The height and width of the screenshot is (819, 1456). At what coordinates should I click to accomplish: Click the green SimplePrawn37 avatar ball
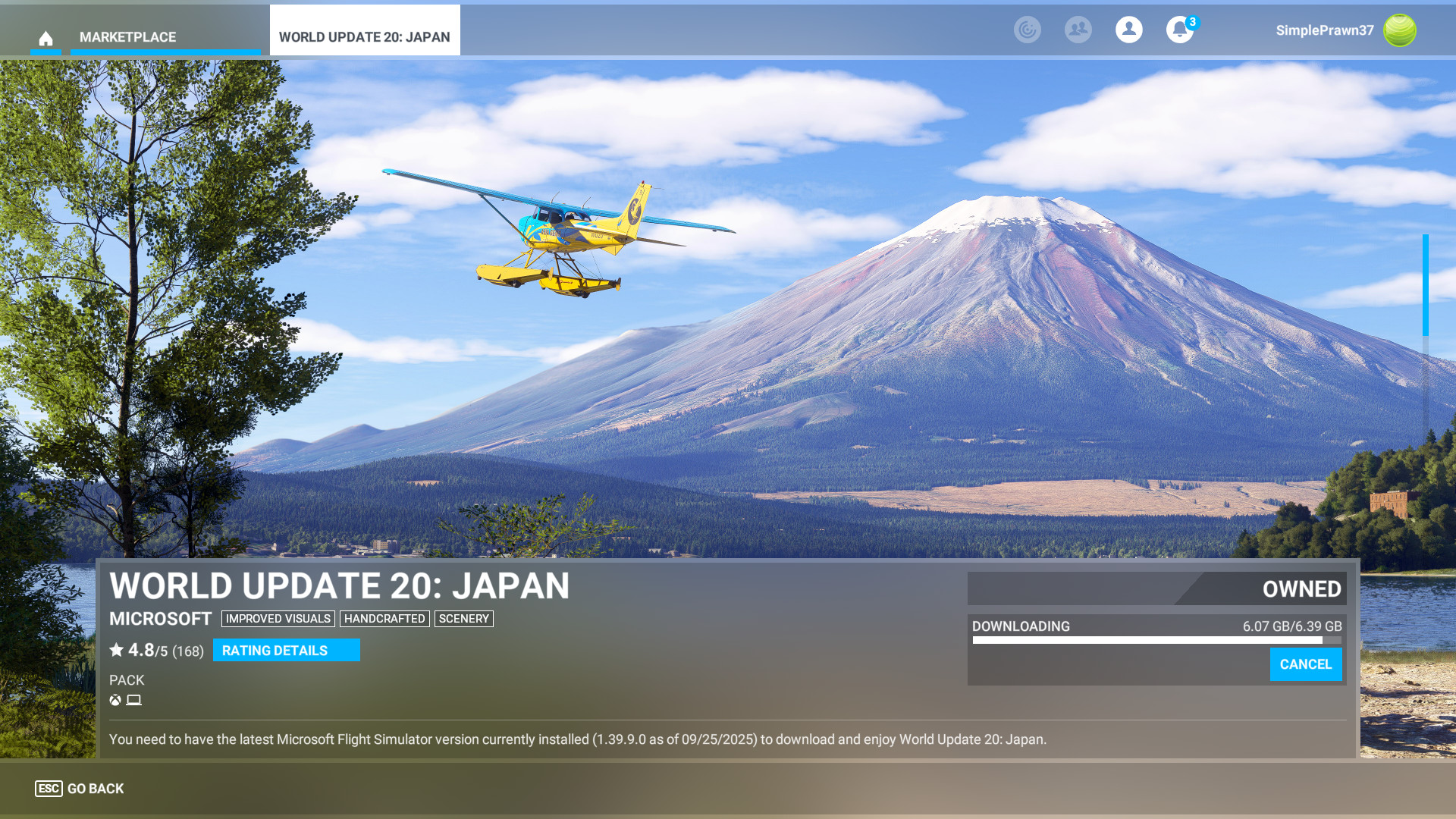(1399, 30)
